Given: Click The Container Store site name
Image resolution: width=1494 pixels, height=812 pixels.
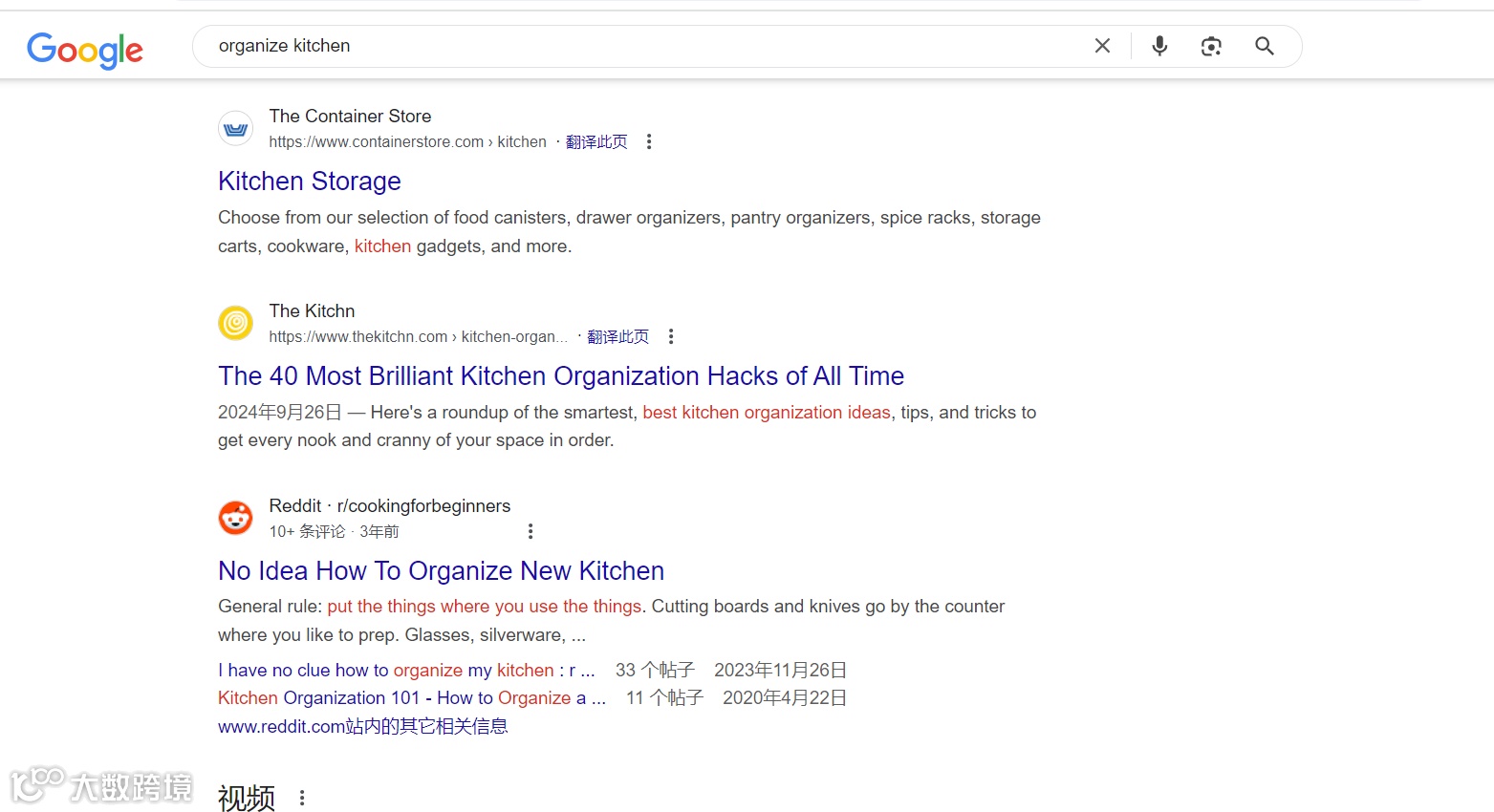Looking at the screenshot, I should 350,117.
